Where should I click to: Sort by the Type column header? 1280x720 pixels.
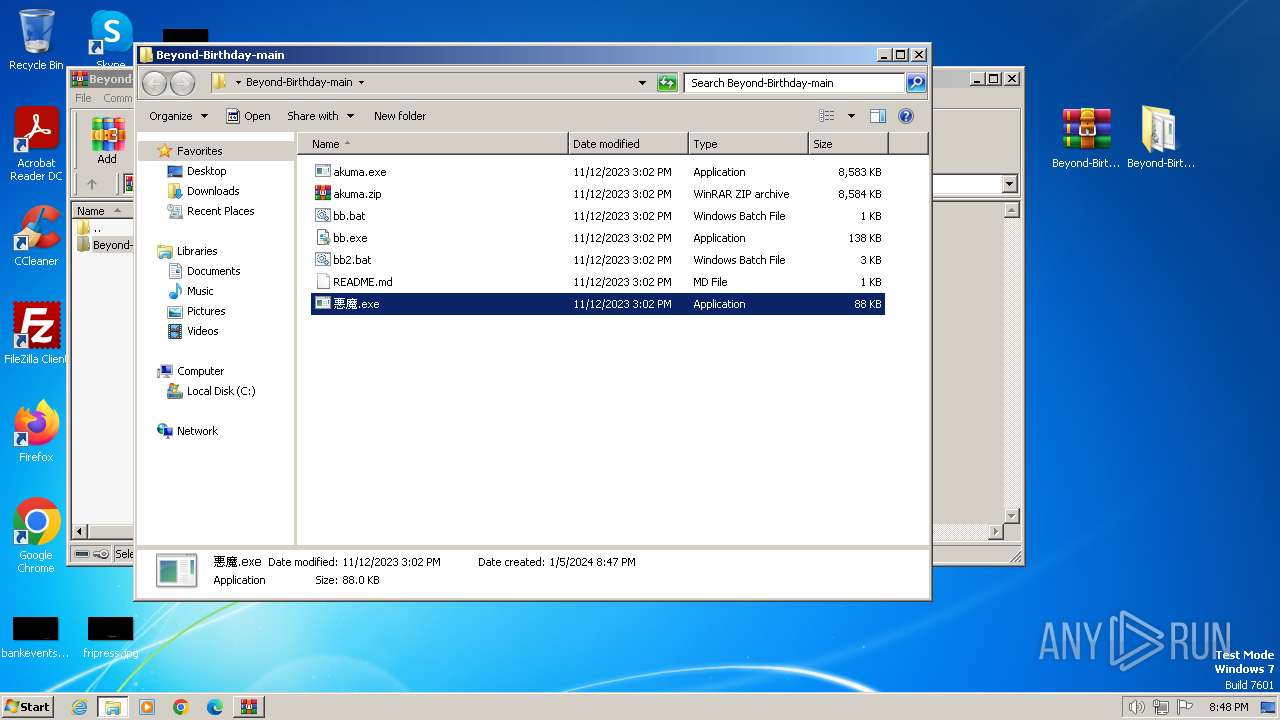748,144
